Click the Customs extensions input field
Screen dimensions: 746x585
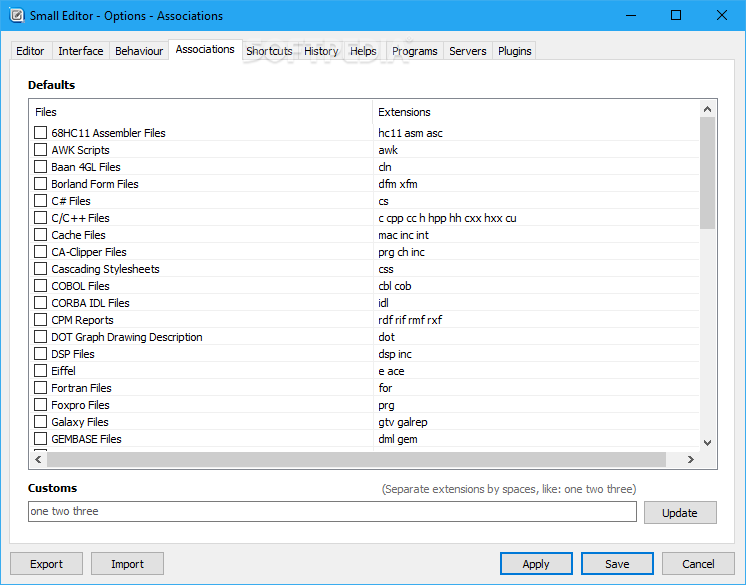[x=332, y=511]
